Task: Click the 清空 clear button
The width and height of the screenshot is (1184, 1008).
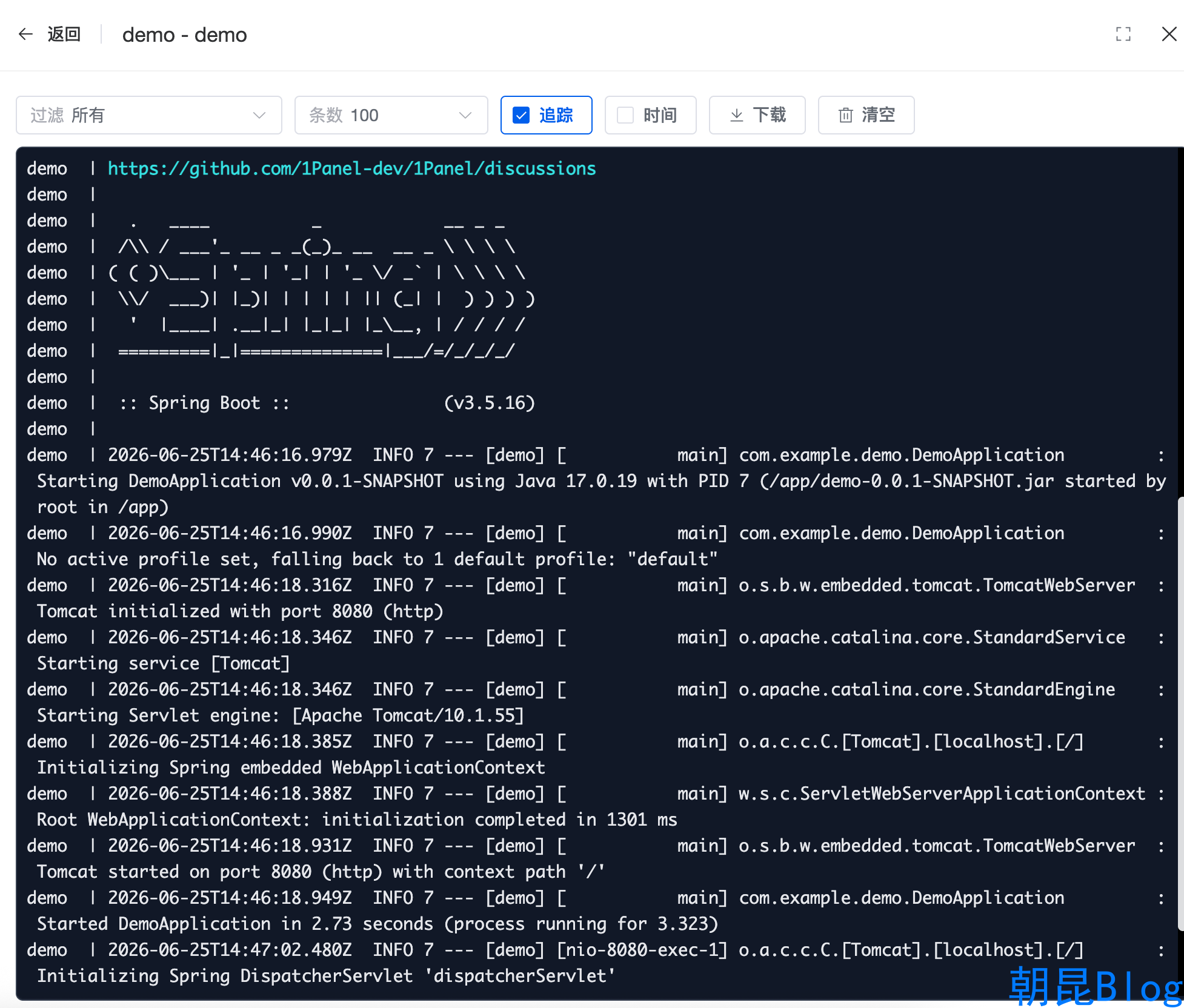Action: (866, 115)
